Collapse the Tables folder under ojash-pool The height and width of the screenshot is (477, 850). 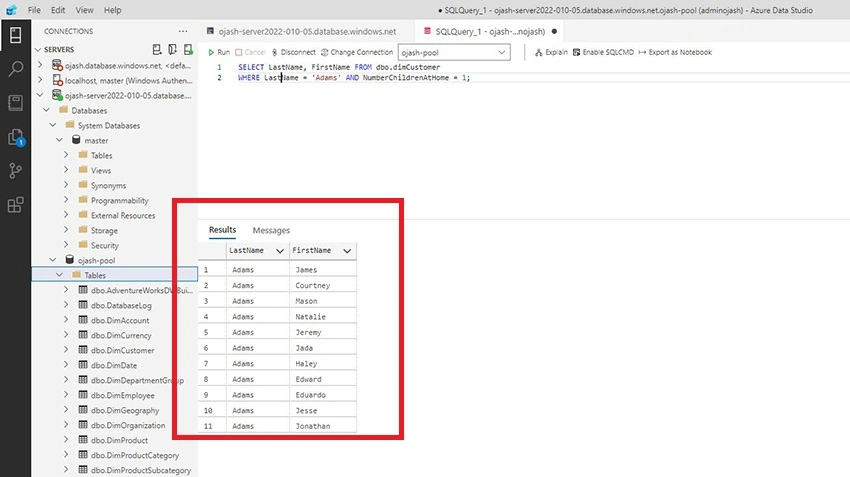pyautogui.click(x=59, y=275)
